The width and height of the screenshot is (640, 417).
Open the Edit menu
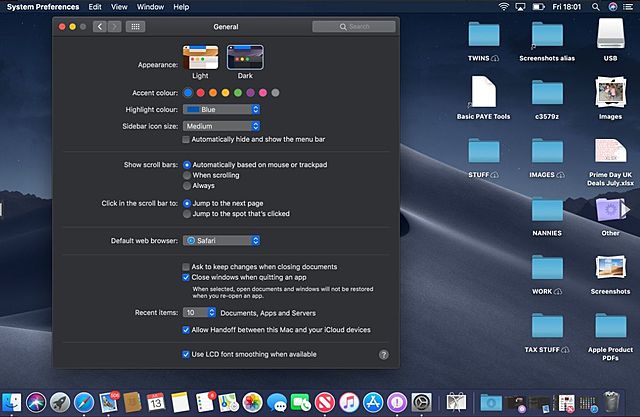(x=95, y=7)
